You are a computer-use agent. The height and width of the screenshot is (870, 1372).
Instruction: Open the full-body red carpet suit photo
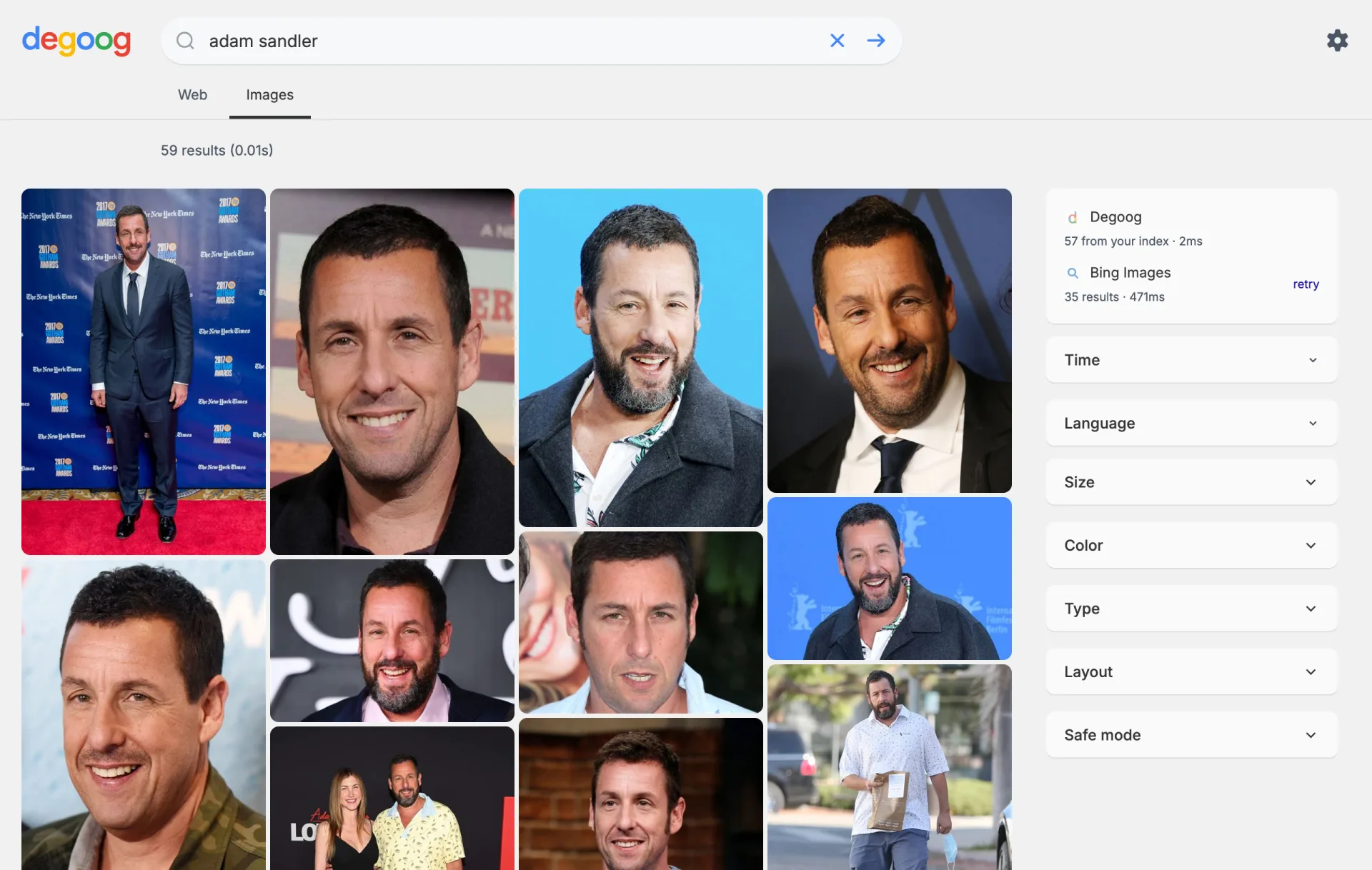(144, 371)
